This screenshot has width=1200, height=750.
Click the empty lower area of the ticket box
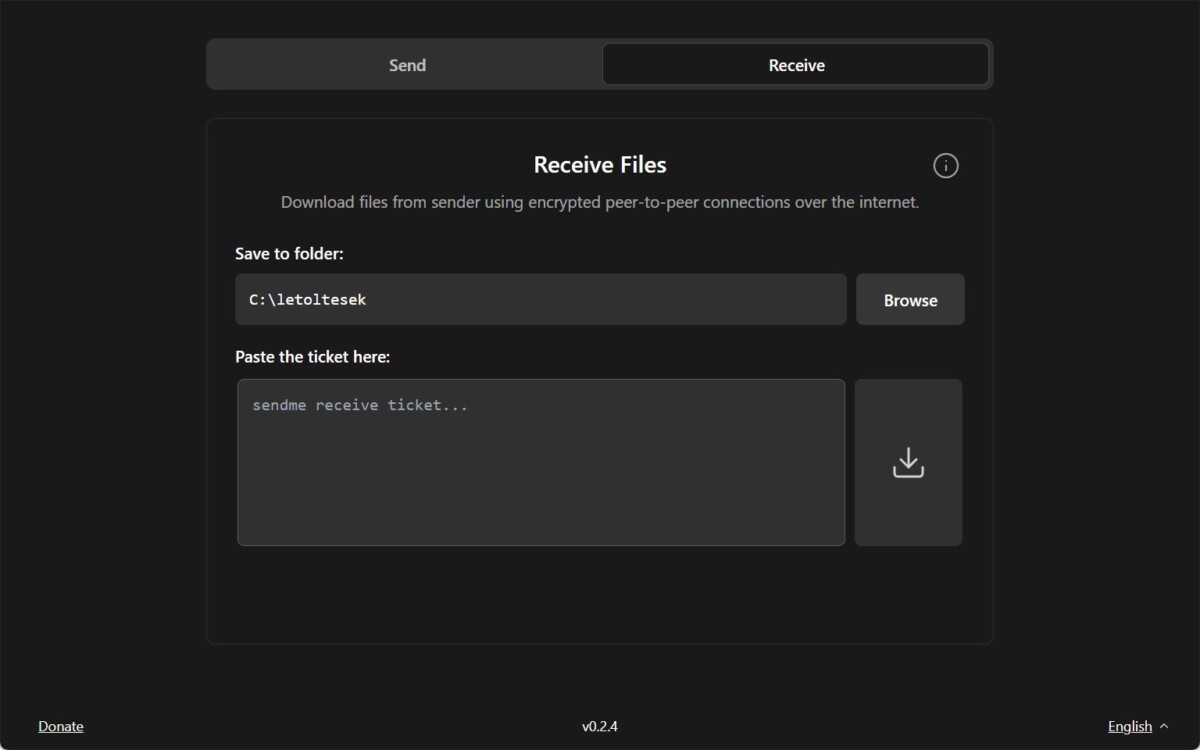click(540, 510)
